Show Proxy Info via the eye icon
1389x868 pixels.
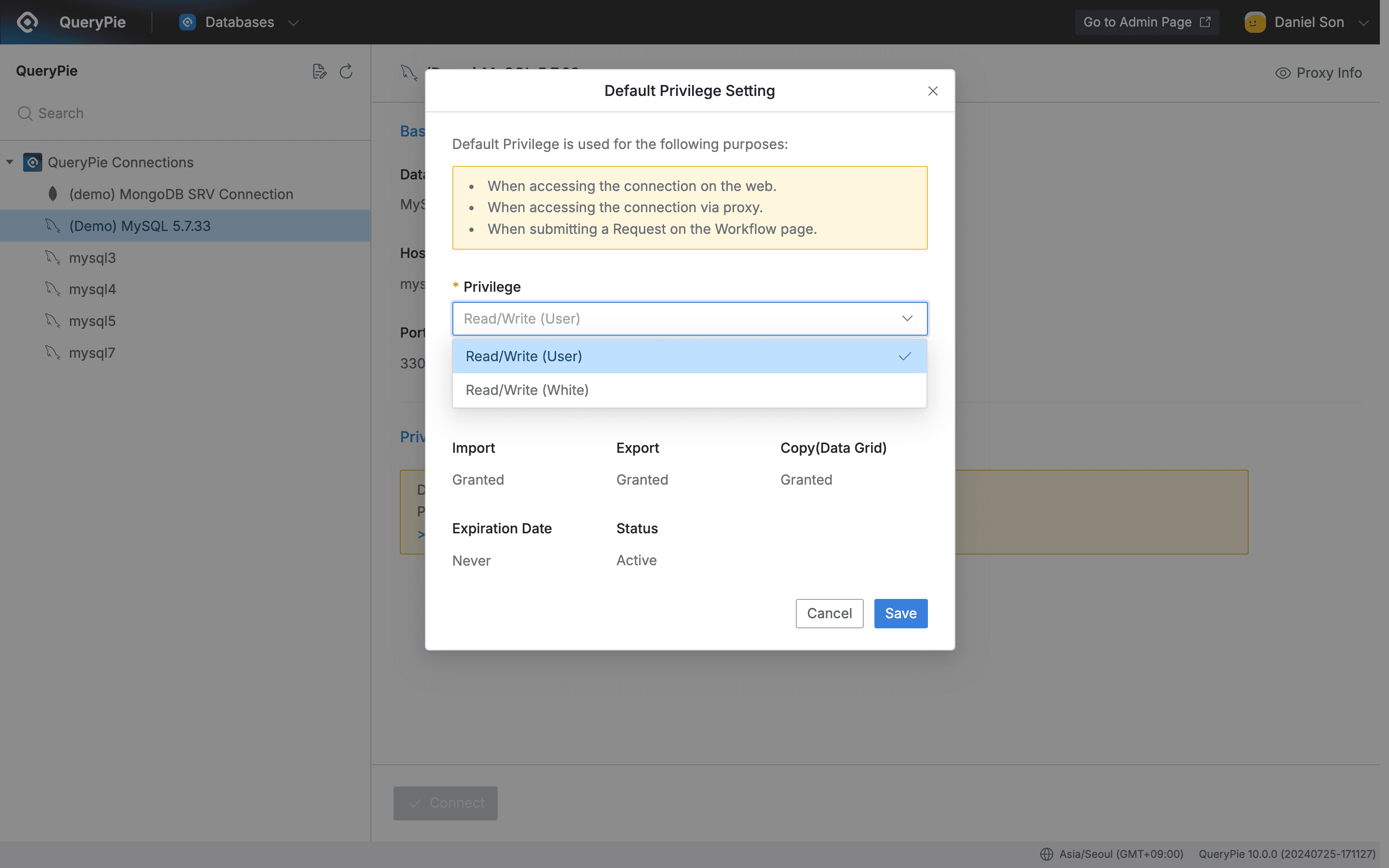[x=1282, y=72]
